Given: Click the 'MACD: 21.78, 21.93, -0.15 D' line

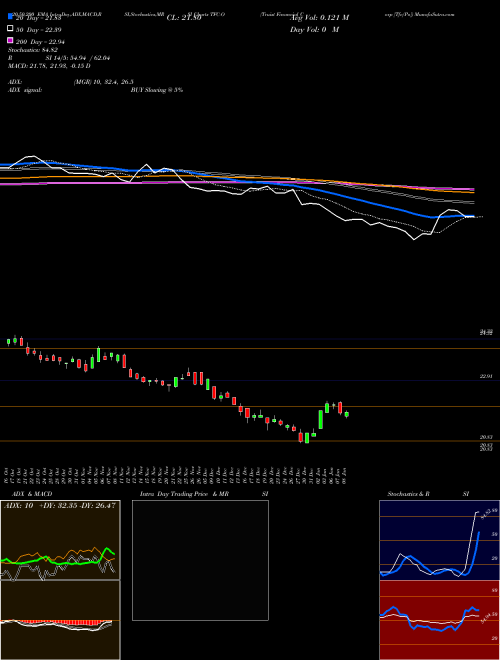Looking at the screenshot, I should (49, 66).
